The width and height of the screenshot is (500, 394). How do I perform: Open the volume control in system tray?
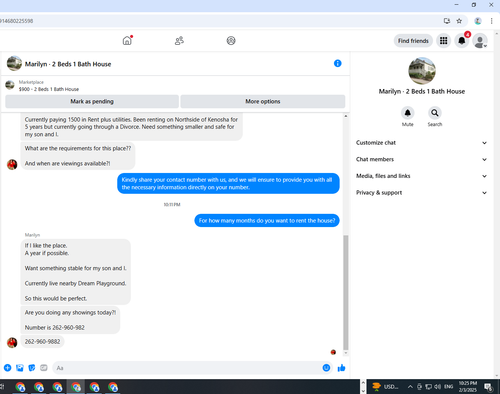pos(437,387)
